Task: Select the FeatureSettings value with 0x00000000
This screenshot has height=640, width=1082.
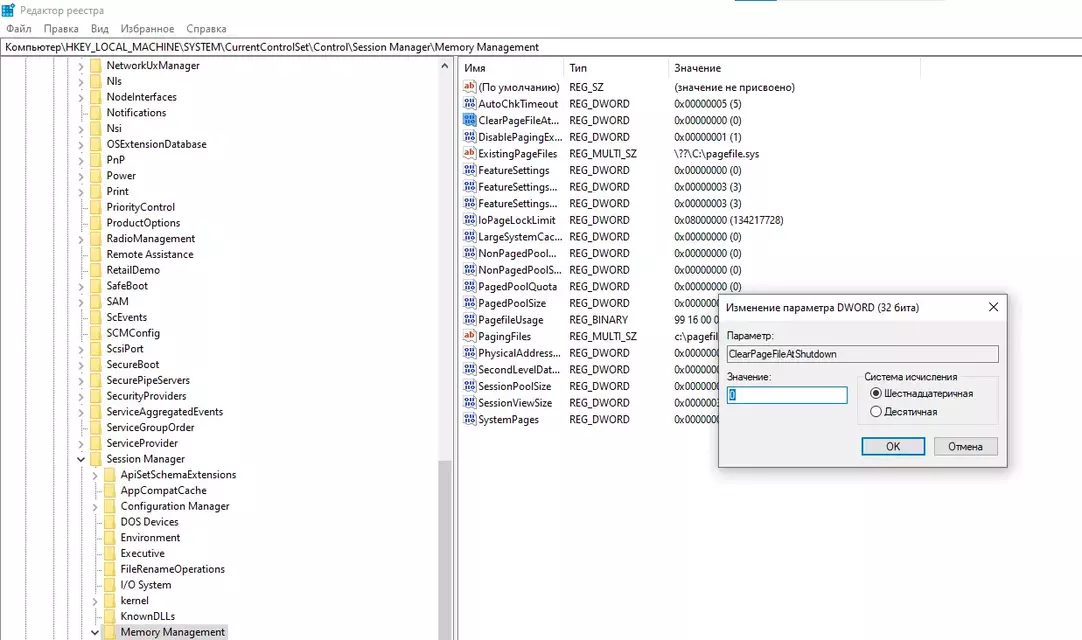Action: pyautogui.click(x=513, y=170)
